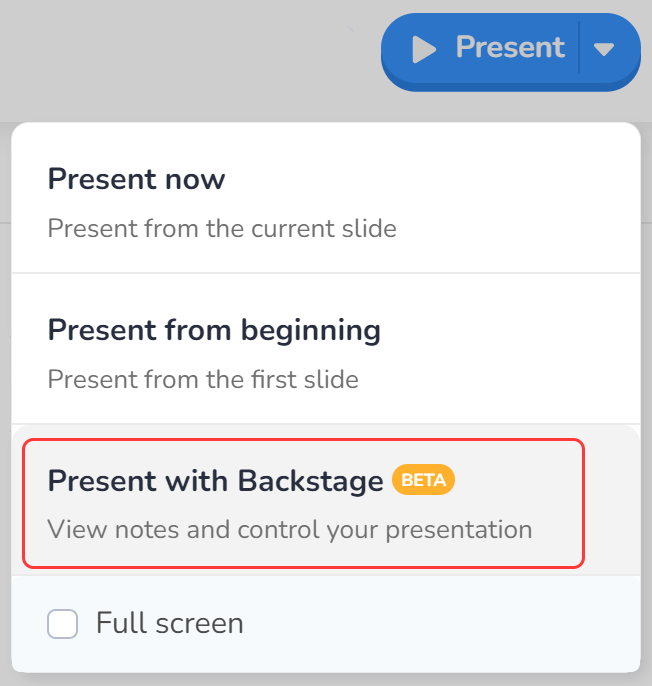Click the "Present with Backstage" heading
The image size is (652, 686).
click(215, 481)
